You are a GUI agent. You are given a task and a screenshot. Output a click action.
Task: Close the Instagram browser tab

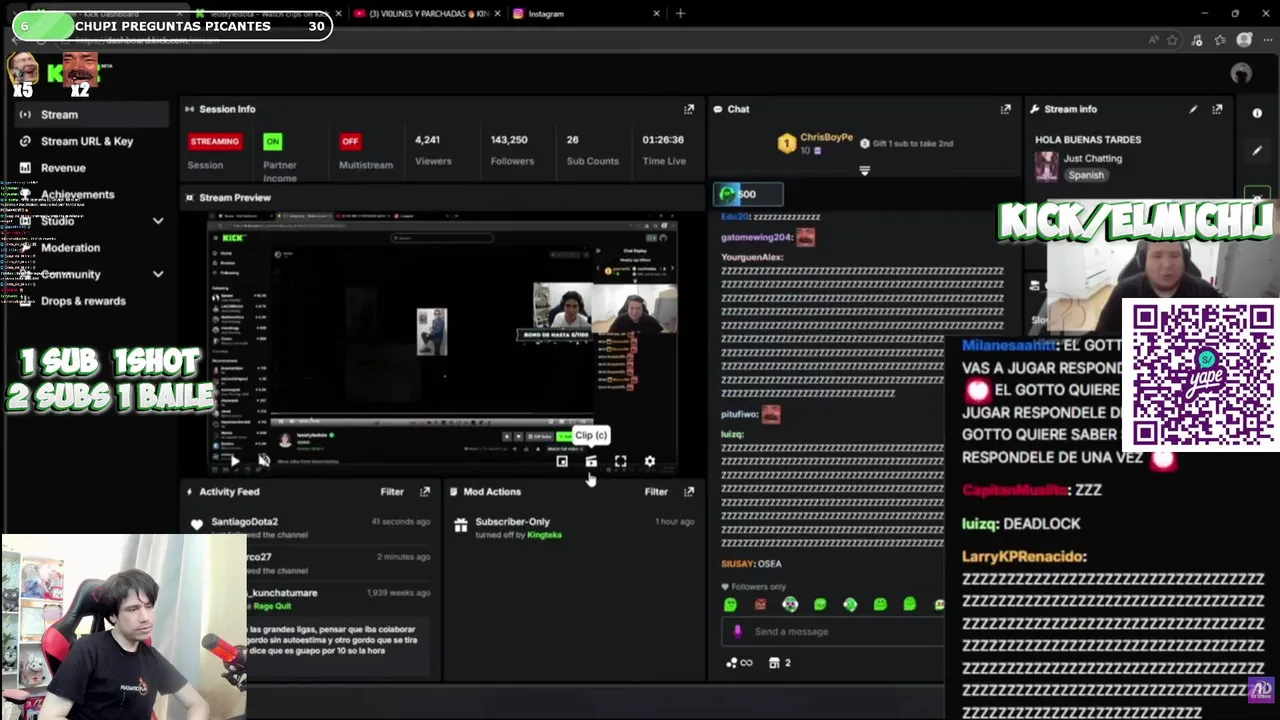[656, 13]
